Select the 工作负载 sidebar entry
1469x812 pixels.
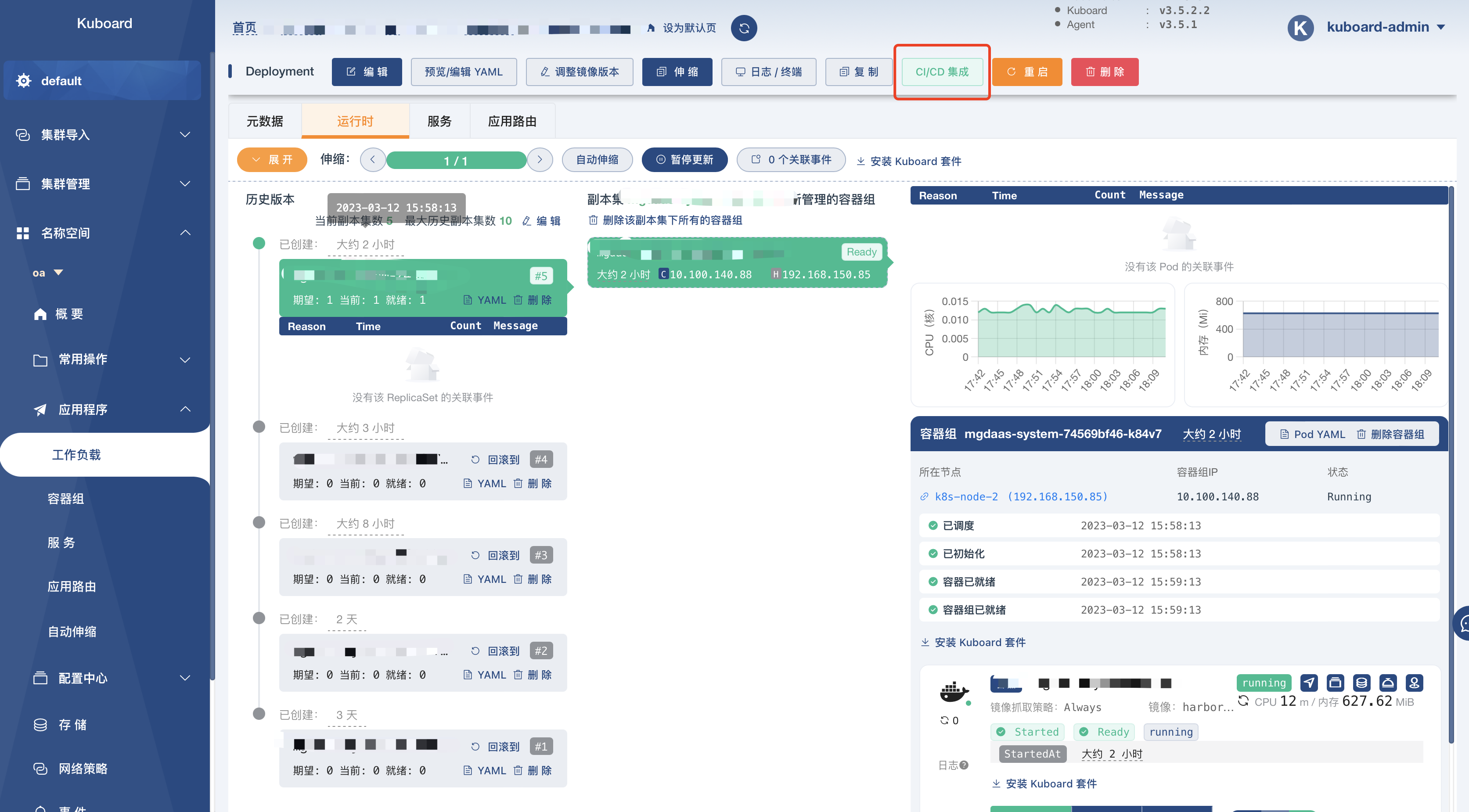pos(76,454)
